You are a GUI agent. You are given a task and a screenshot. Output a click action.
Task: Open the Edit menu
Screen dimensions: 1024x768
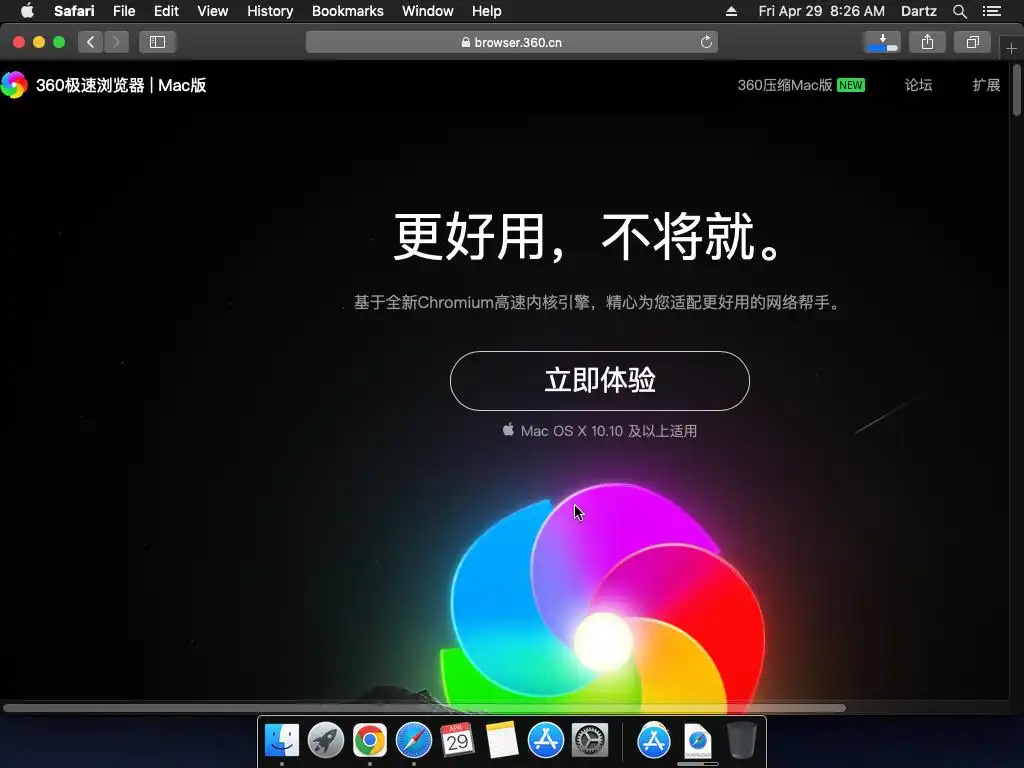[x=166, y=11]
